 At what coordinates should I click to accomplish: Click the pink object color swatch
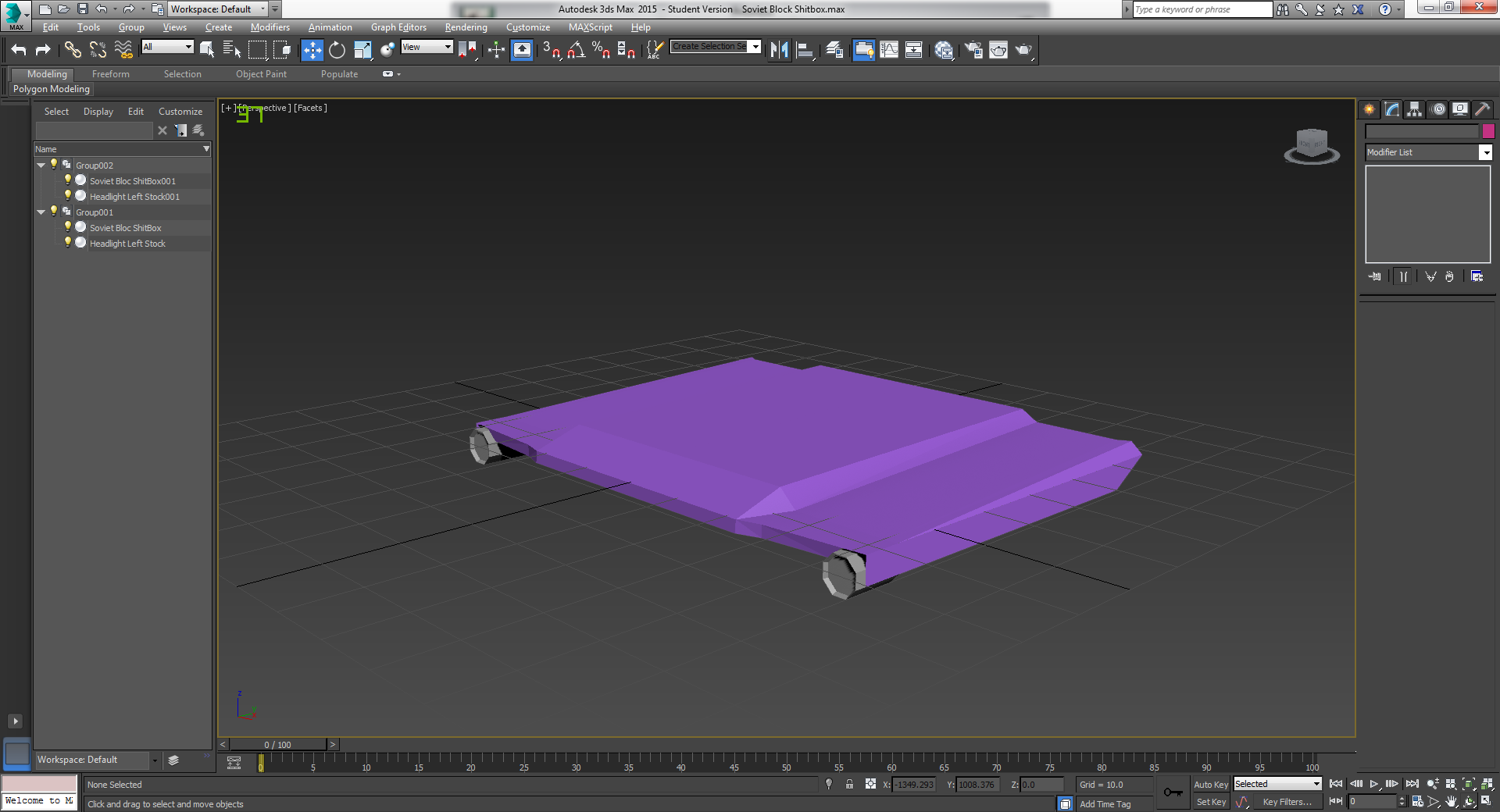[1488, 131]
